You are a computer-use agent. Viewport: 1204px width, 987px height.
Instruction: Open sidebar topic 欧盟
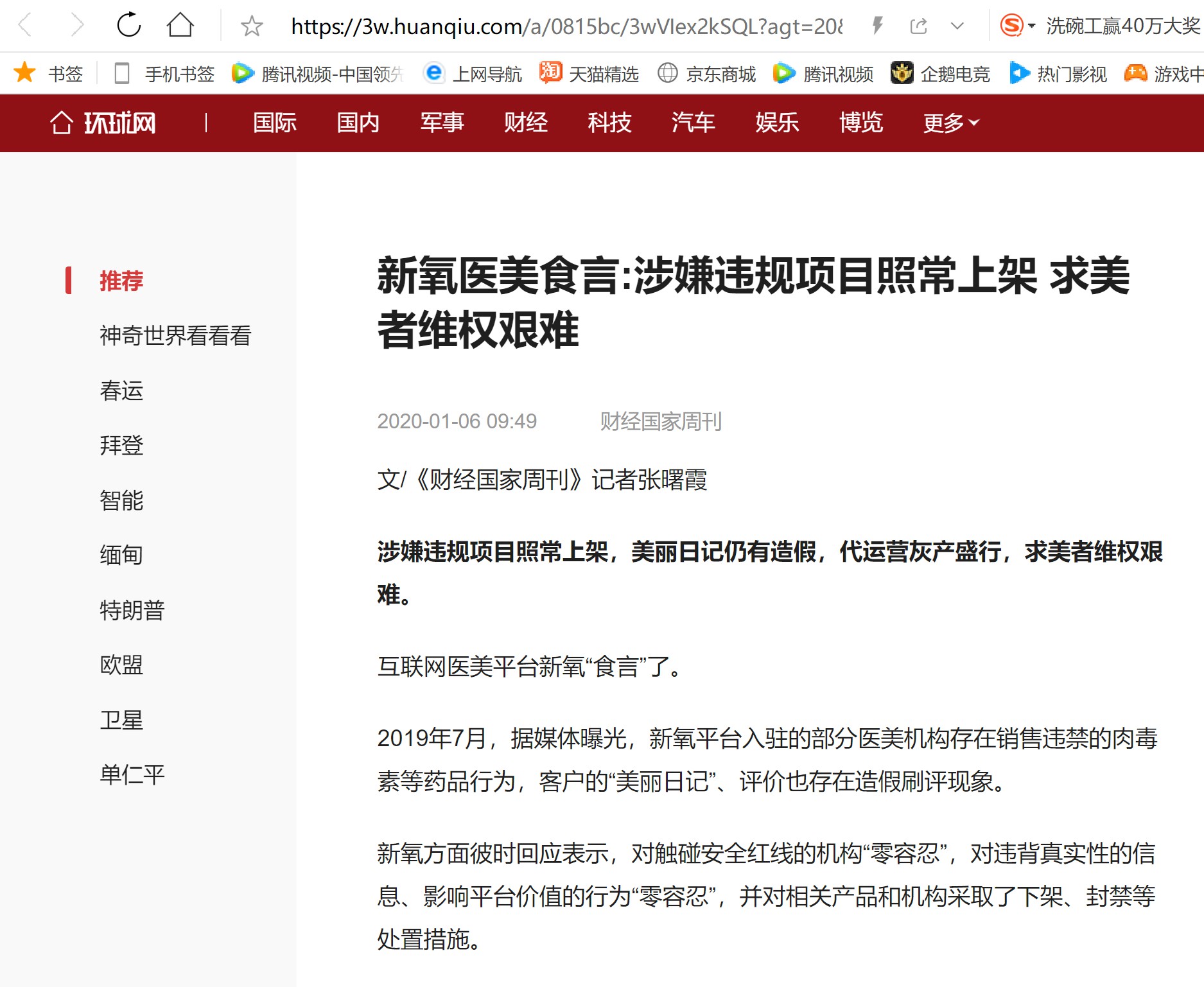tap(121, 665)
